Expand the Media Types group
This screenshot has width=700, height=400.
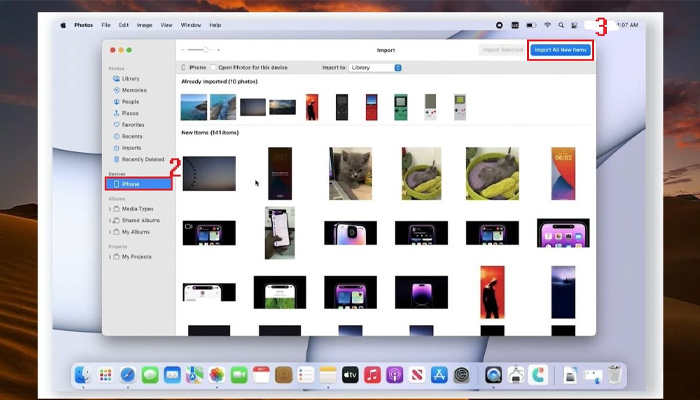110,209
